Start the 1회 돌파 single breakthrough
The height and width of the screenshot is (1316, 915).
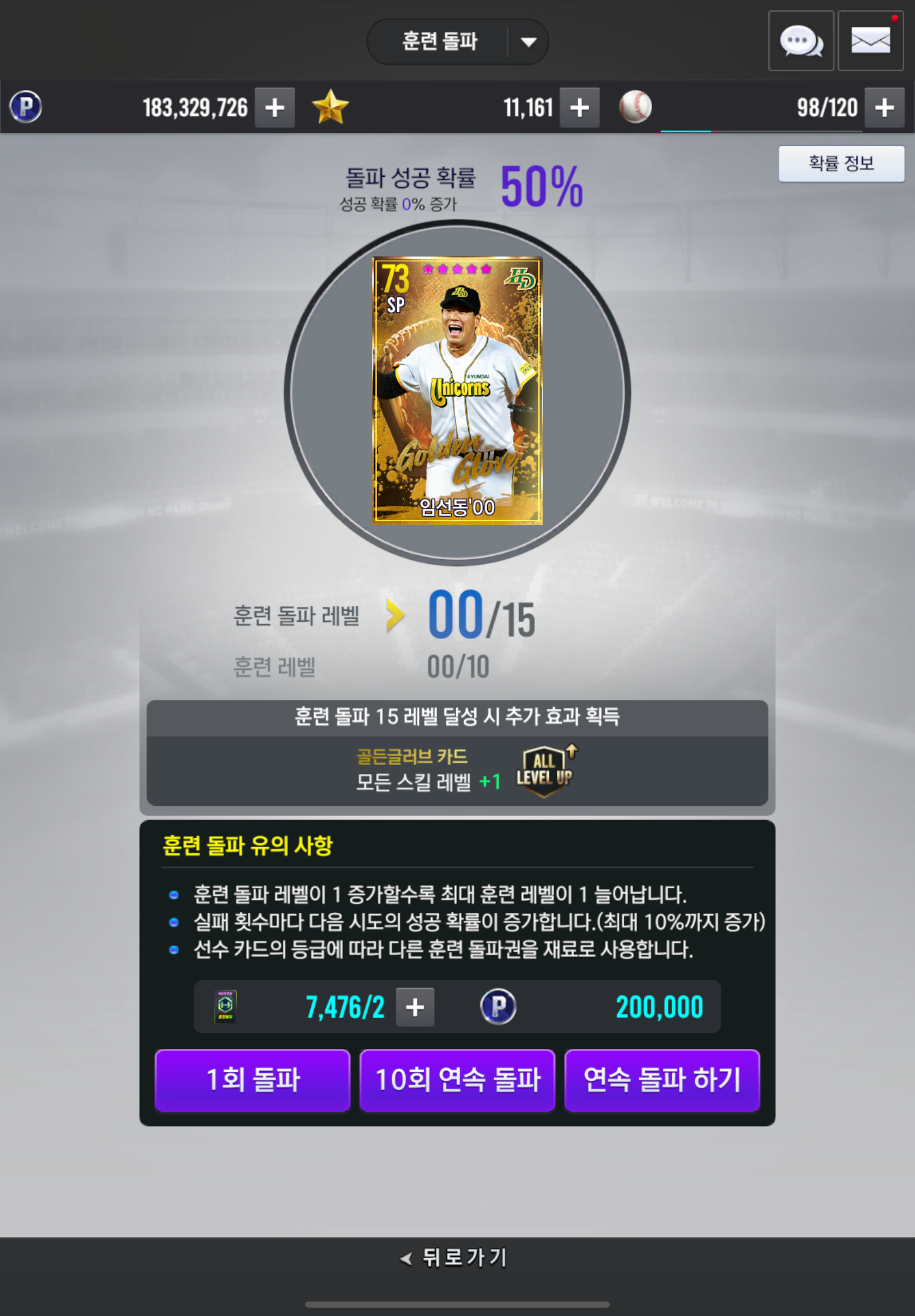252,1081
